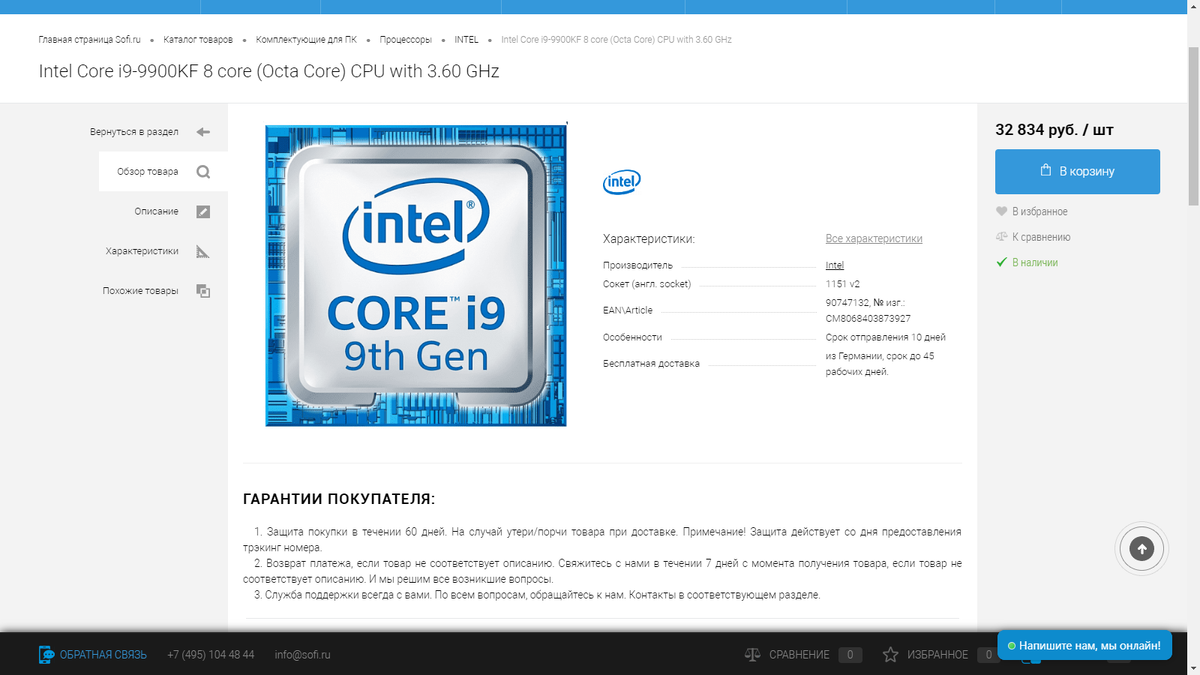Open Каталог товаров breadcrumb
Screen dimensions: 1200x675
tap(199, 40)
